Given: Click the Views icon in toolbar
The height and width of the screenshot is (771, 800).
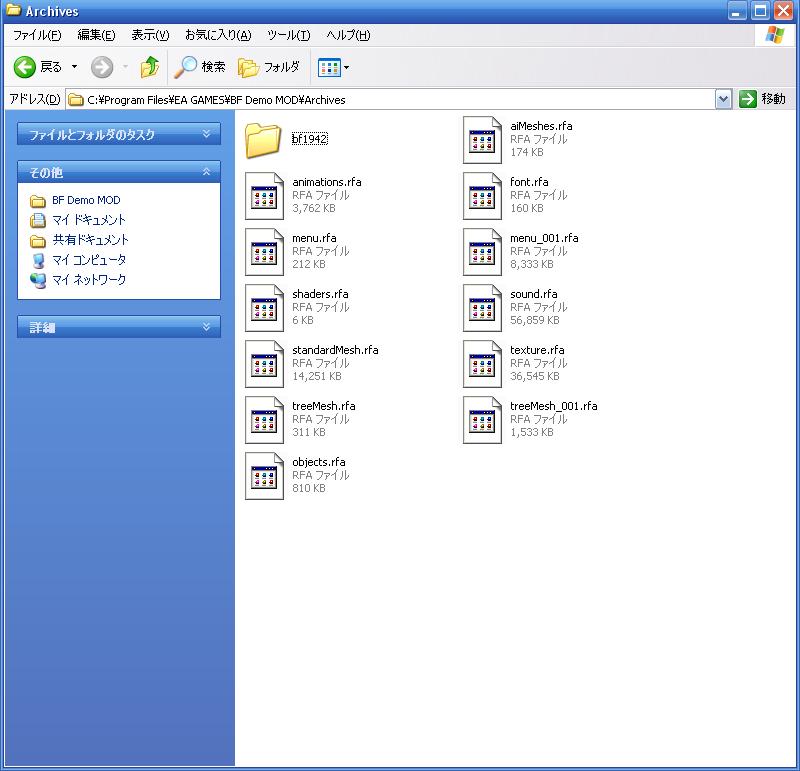Looking at the screenshot, I should point(329,67).
